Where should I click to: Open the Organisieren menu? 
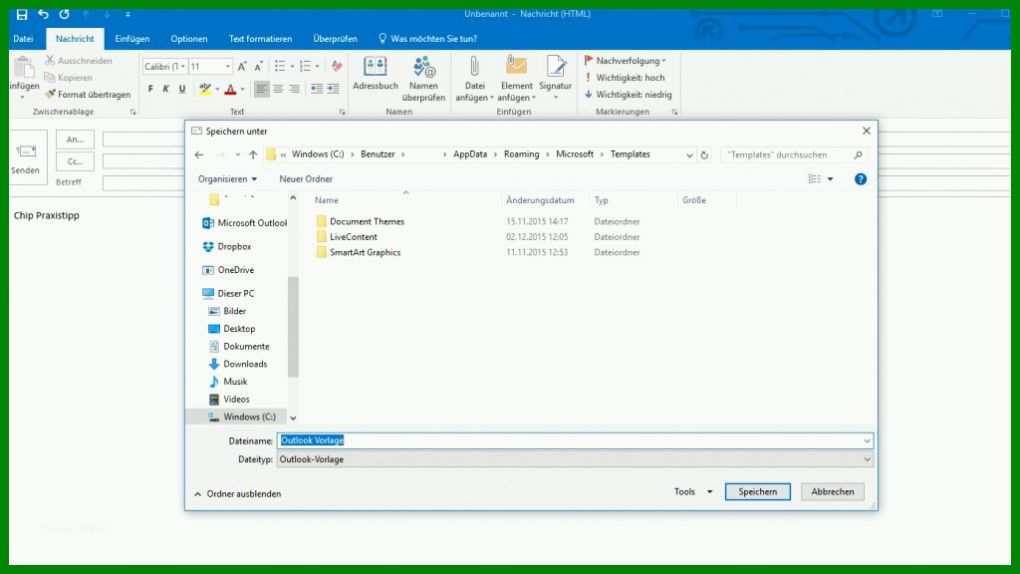pyautogui.click(x=227, y=179)
